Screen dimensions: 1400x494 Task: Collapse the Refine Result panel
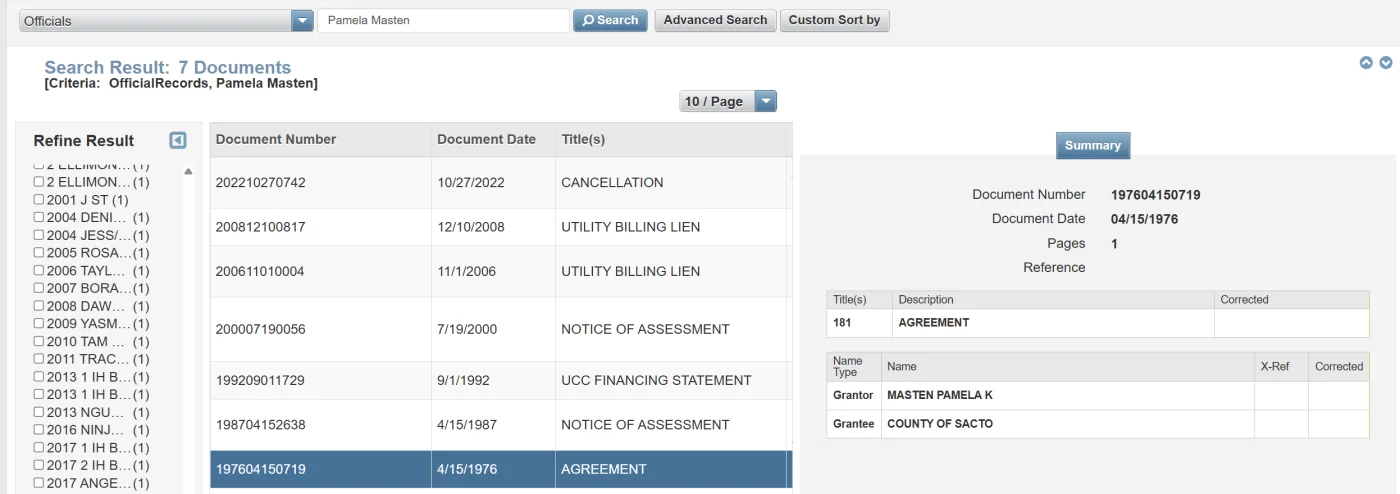(178, 141)
